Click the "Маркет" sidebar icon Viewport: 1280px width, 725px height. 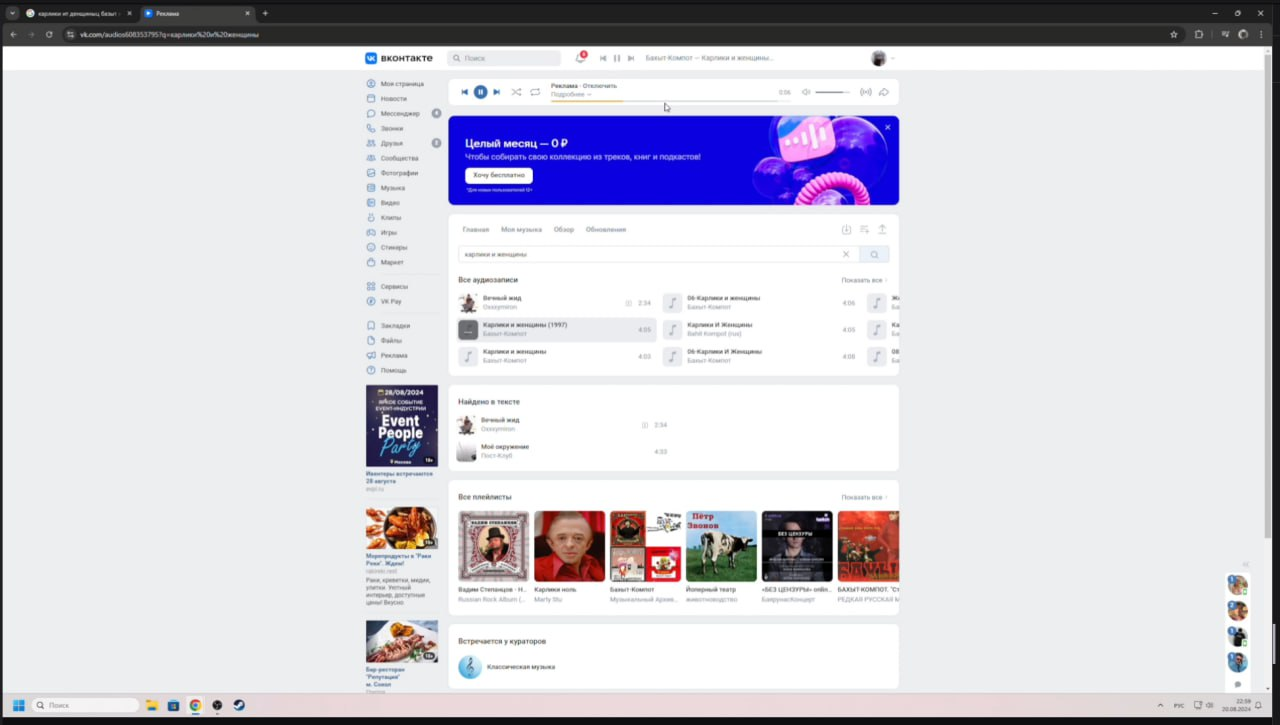pos(371,262)
